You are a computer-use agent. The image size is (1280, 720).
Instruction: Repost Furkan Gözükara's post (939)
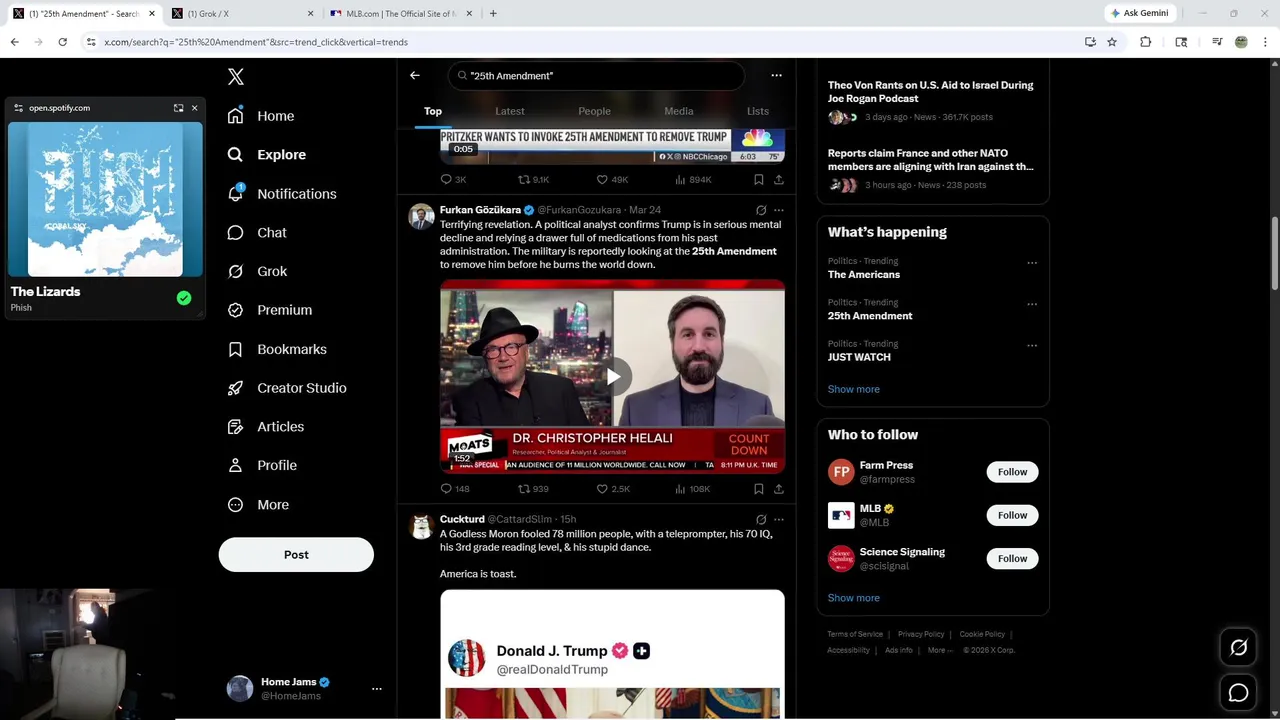pyautogui.click(x=533, y=489)
